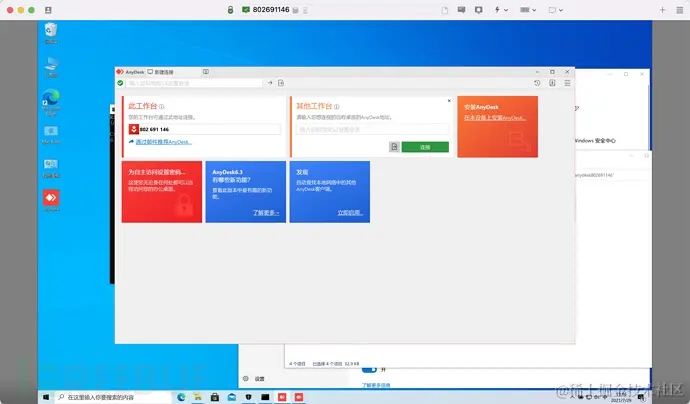
Task: Open the command prompt taskbar icon
Action: tap(265, 397)
